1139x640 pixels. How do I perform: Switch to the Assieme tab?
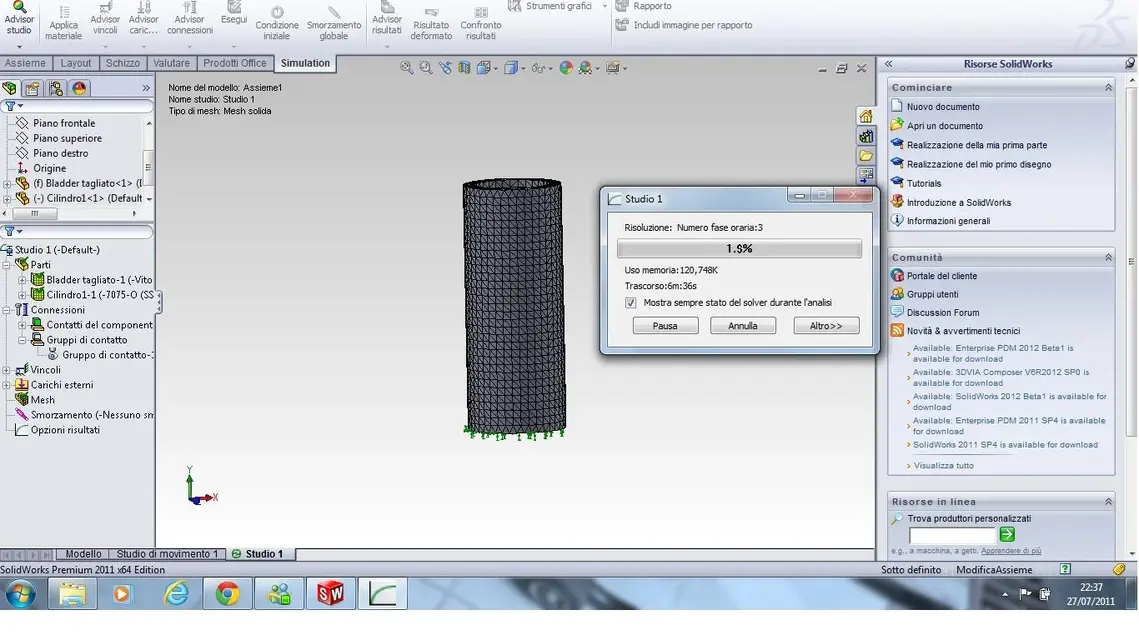pos(25,63)
